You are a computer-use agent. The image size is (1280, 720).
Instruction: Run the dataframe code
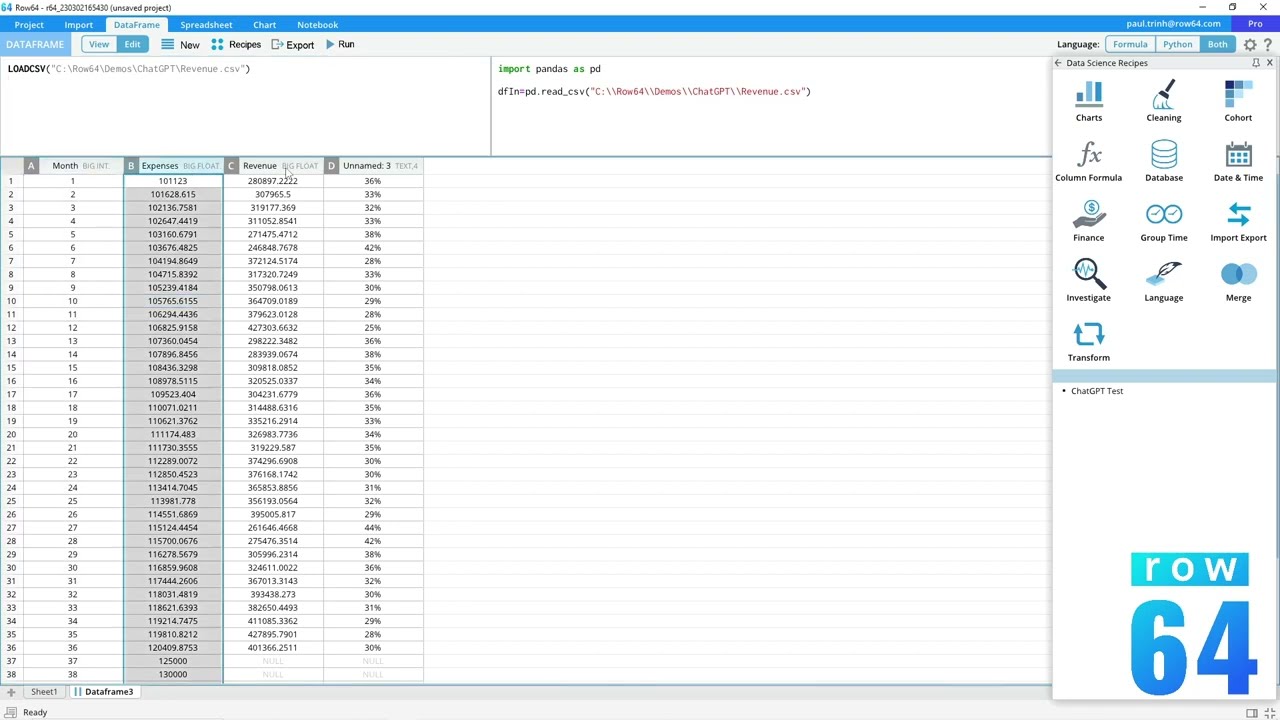pos(339,44)
